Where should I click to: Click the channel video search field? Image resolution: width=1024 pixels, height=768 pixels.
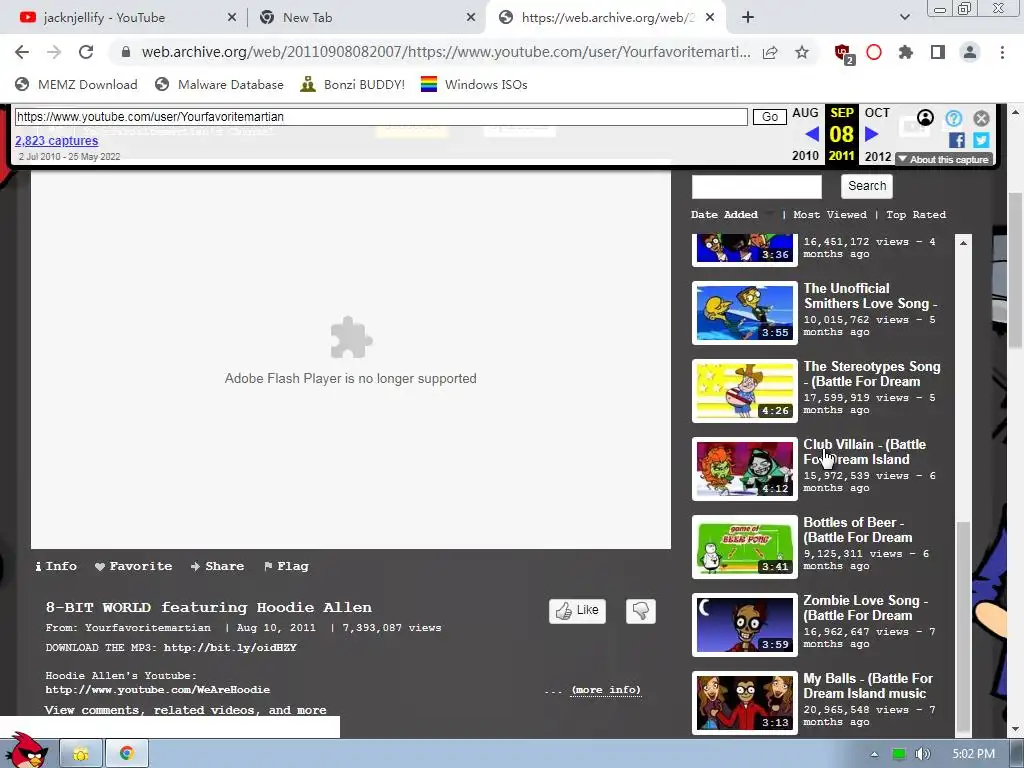coord(756,186)
